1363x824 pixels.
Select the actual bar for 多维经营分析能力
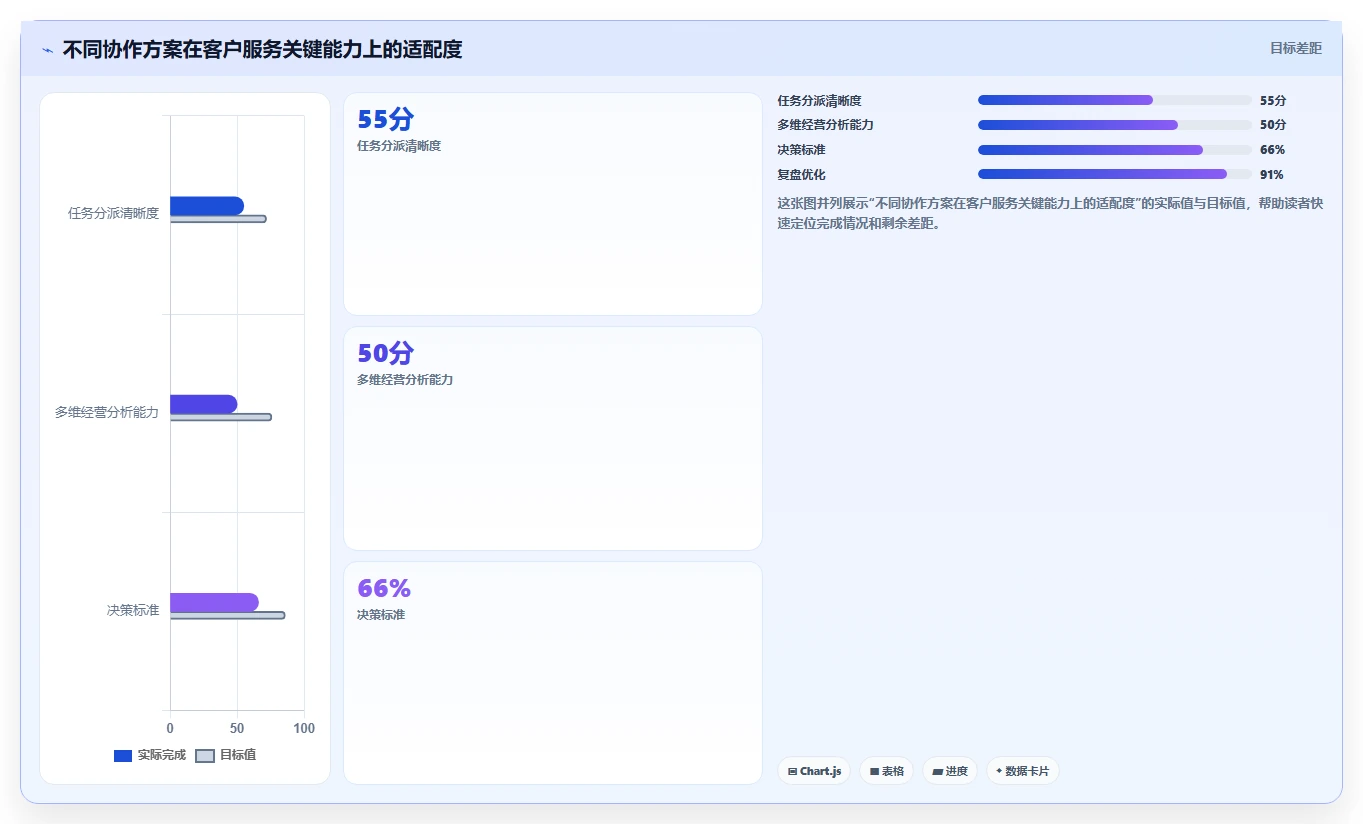204,404
